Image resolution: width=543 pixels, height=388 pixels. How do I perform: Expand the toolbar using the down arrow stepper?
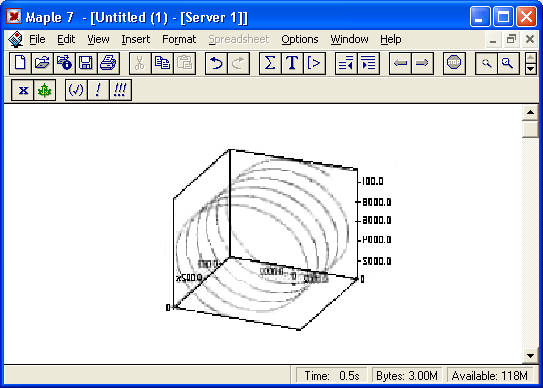[531, 69]
